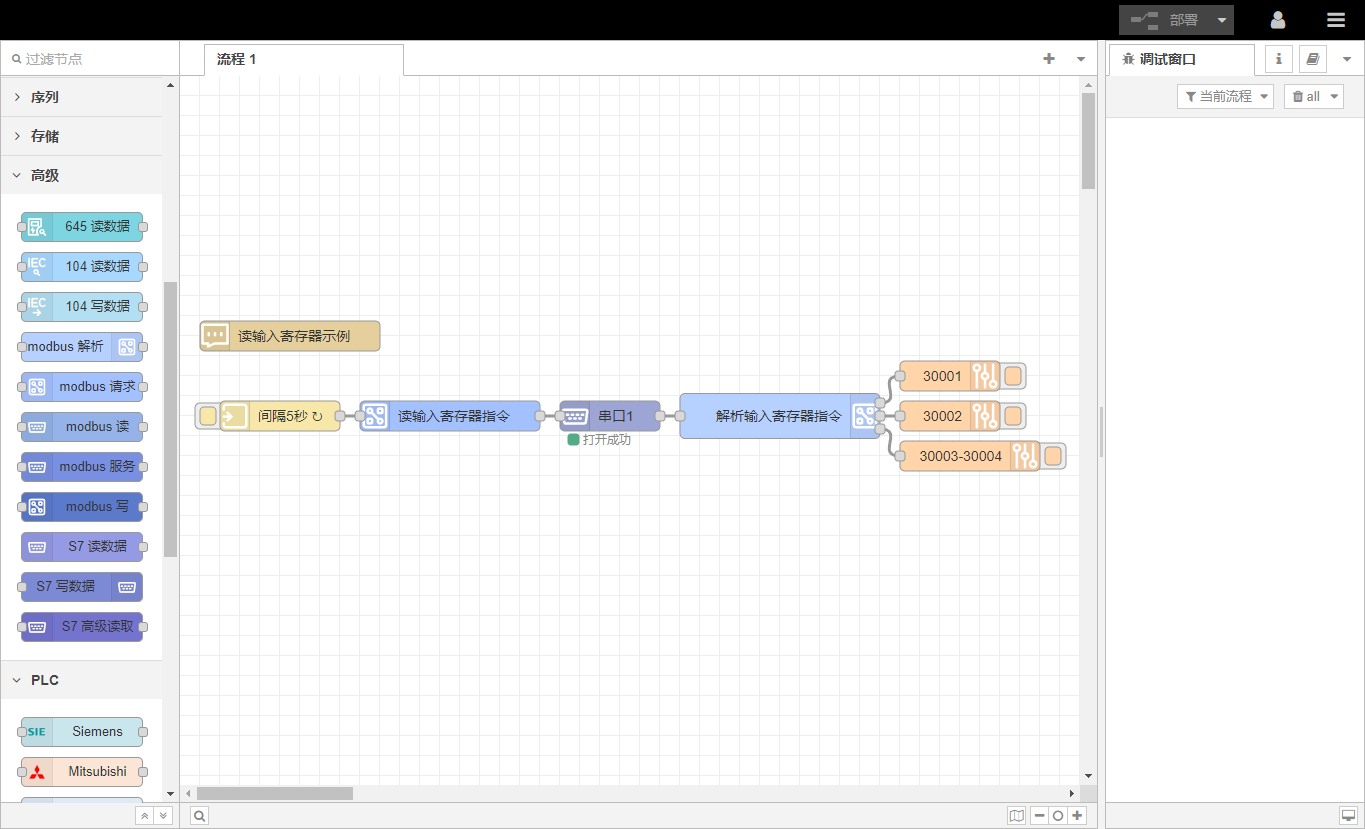Toggle the navigator map icon

1017,816
